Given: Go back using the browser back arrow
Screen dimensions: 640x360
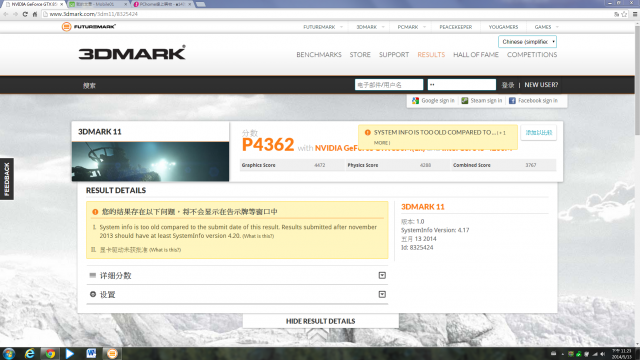Looking at the screenshot, I should click(5, 14).
